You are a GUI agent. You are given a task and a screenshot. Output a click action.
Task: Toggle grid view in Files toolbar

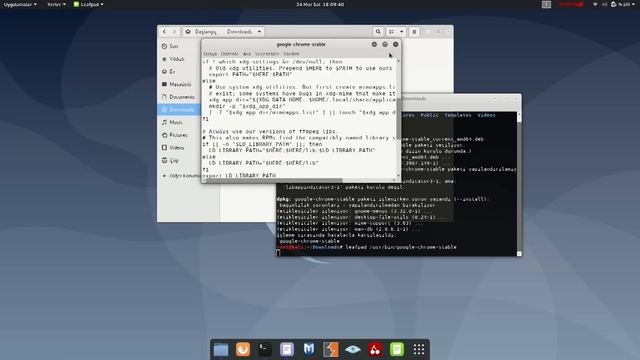click(x=391, y=31)
